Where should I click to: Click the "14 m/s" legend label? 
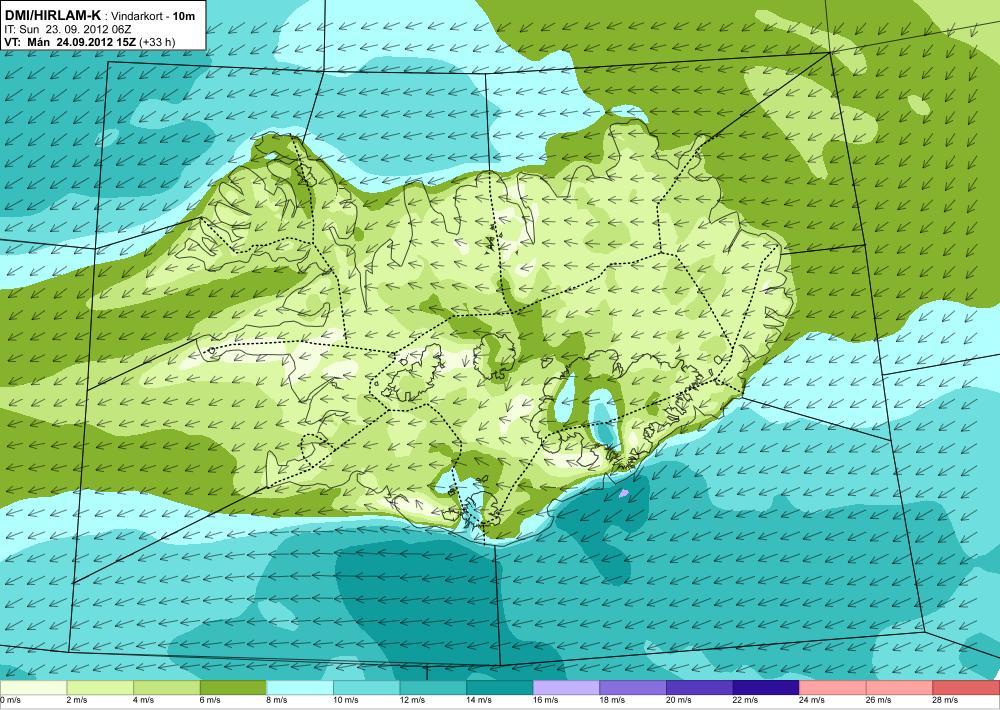479,700
